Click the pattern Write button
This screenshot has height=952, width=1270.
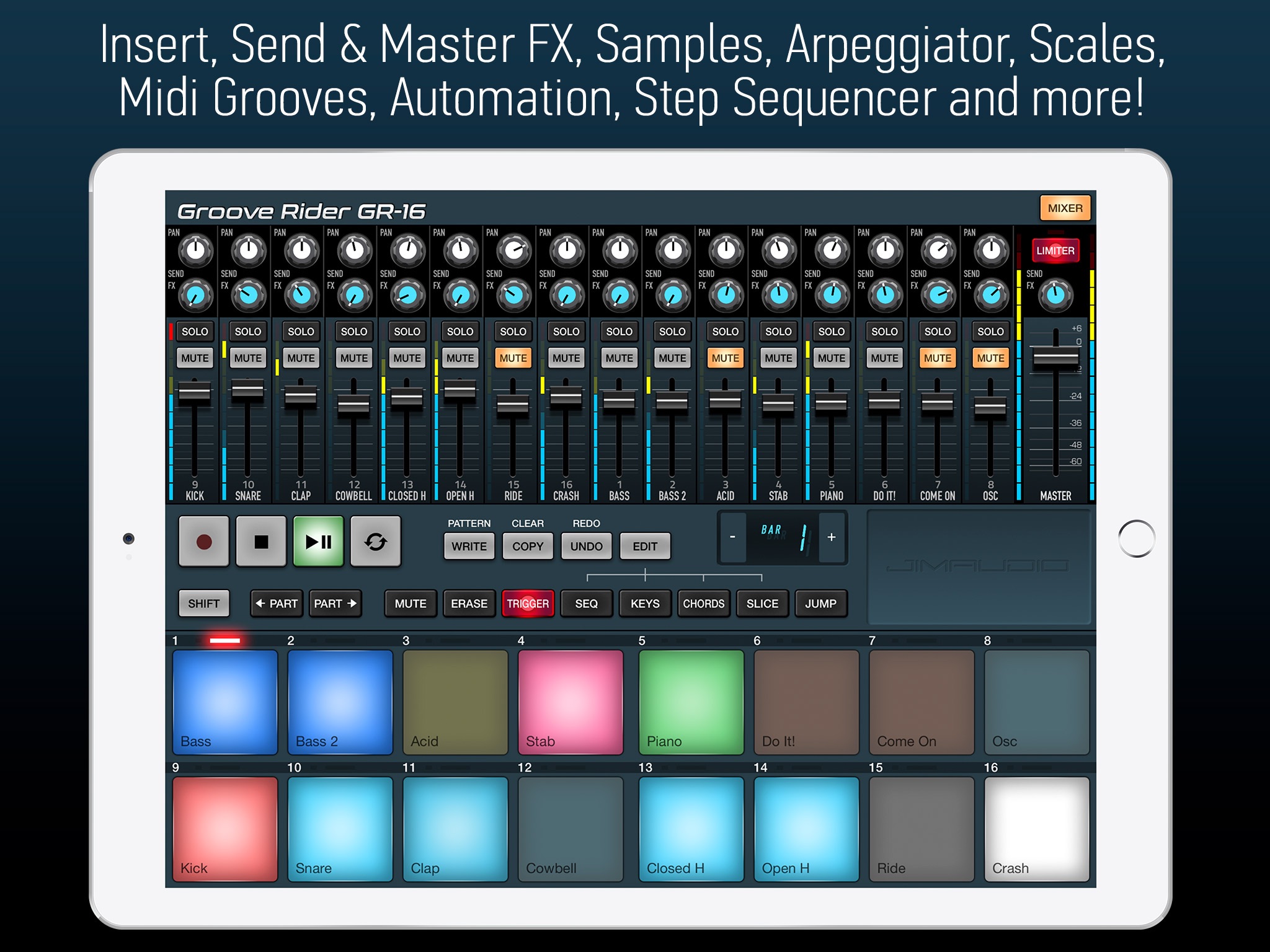[x=469, y=546]
